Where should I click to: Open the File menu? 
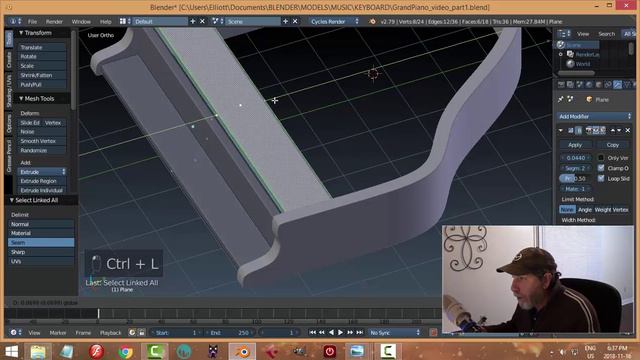32,22
